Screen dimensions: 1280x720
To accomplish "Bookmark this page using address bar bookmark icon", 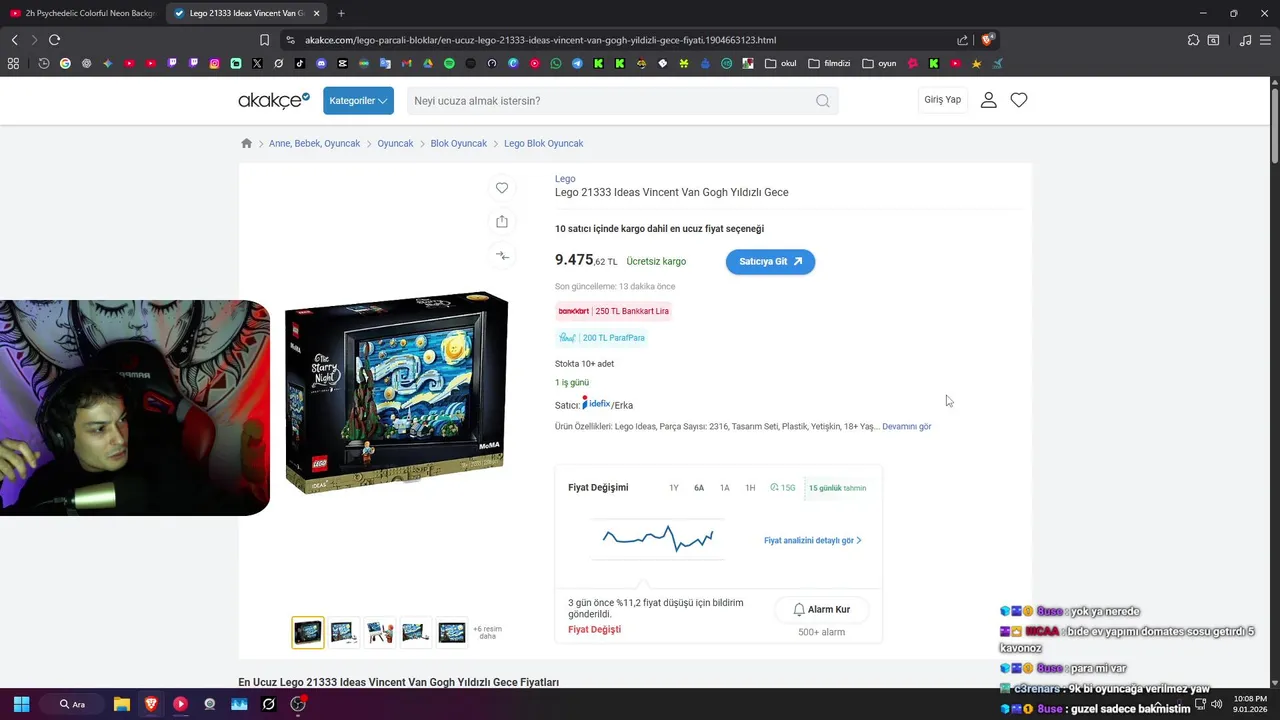I will tap(264, 40).
